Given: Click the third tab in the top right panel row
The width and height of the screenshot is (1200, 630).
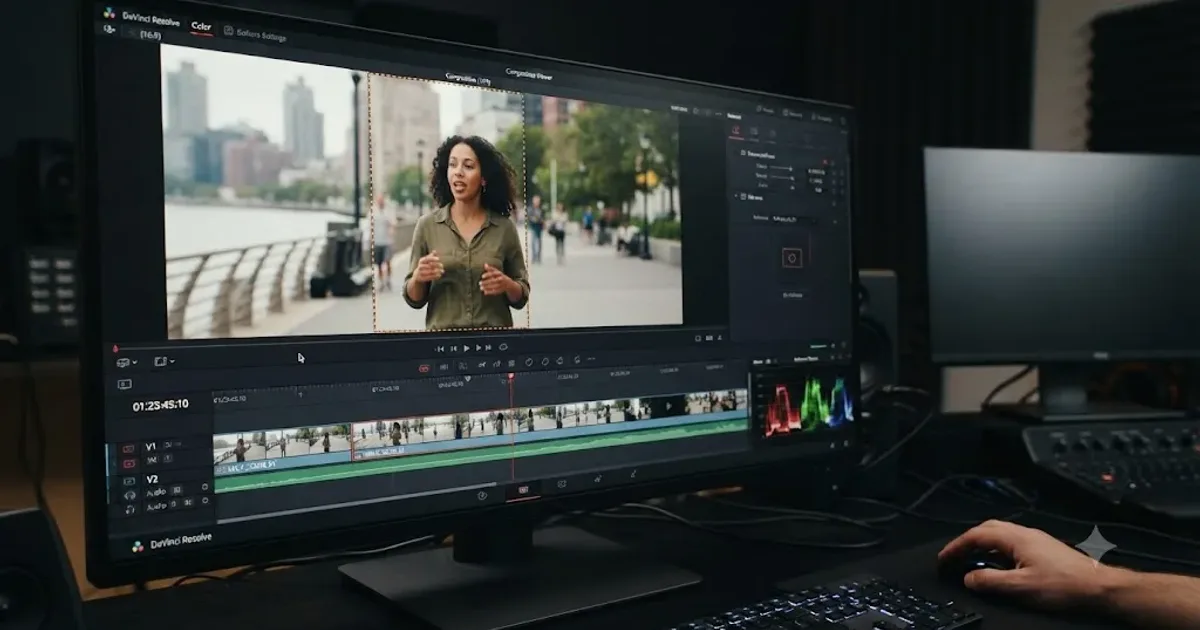Looking at the screenshot, I should pyautogui.click(x=822, y=118).
